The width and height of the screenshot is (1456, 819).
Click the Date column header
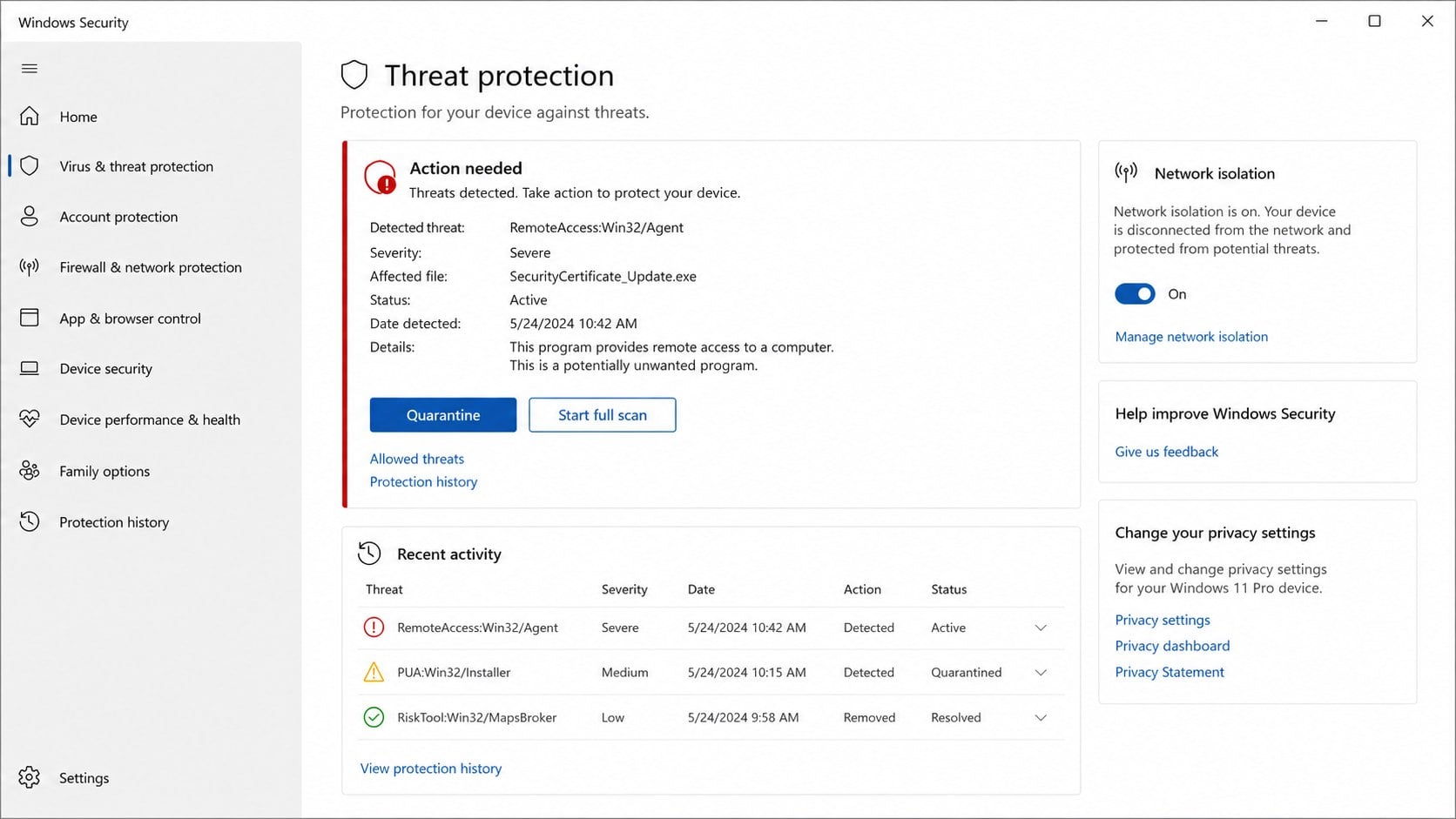[x=701, y=589]
